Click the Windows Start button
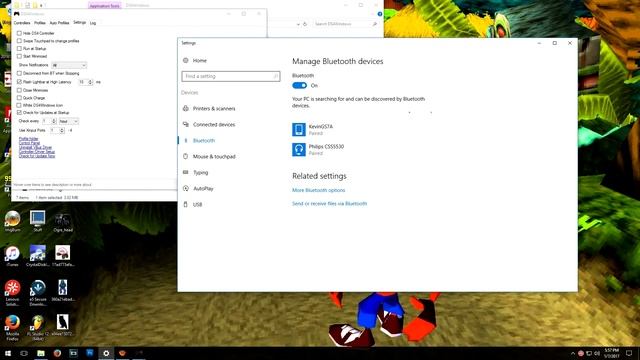 click(8, 353)
